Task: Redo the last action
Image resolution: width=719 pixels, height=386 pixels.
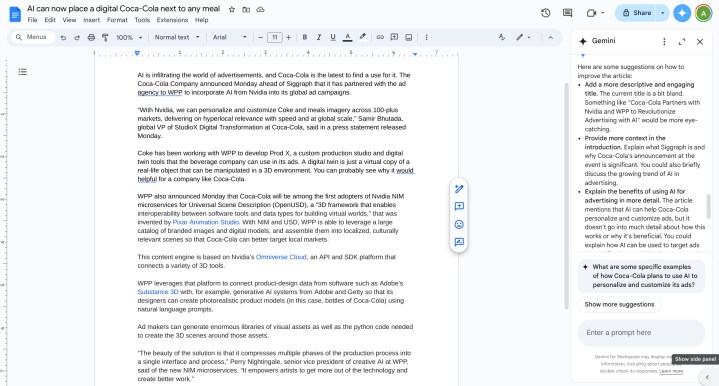Action: [x=77, y=37]
